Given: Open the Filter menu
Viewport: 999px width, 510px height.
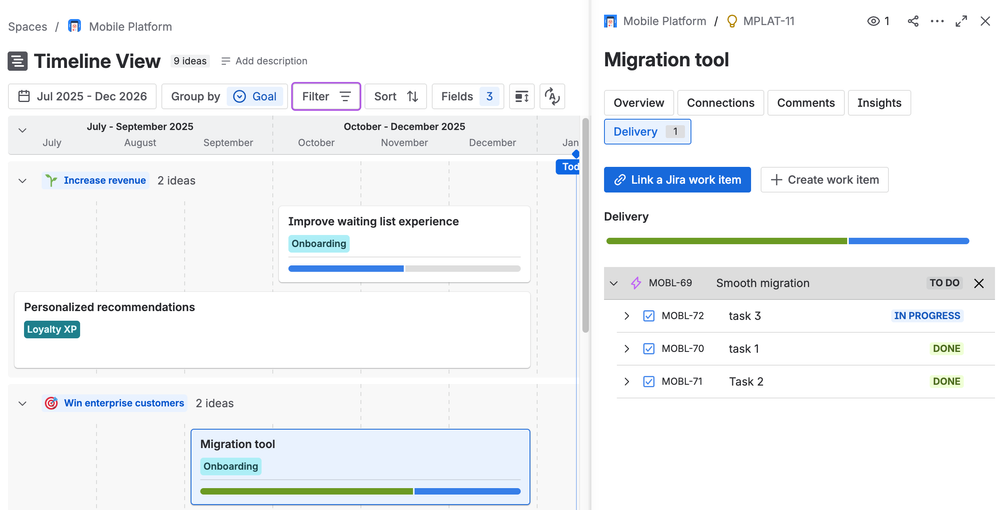Looking at the screenshot, I should 326,96.
